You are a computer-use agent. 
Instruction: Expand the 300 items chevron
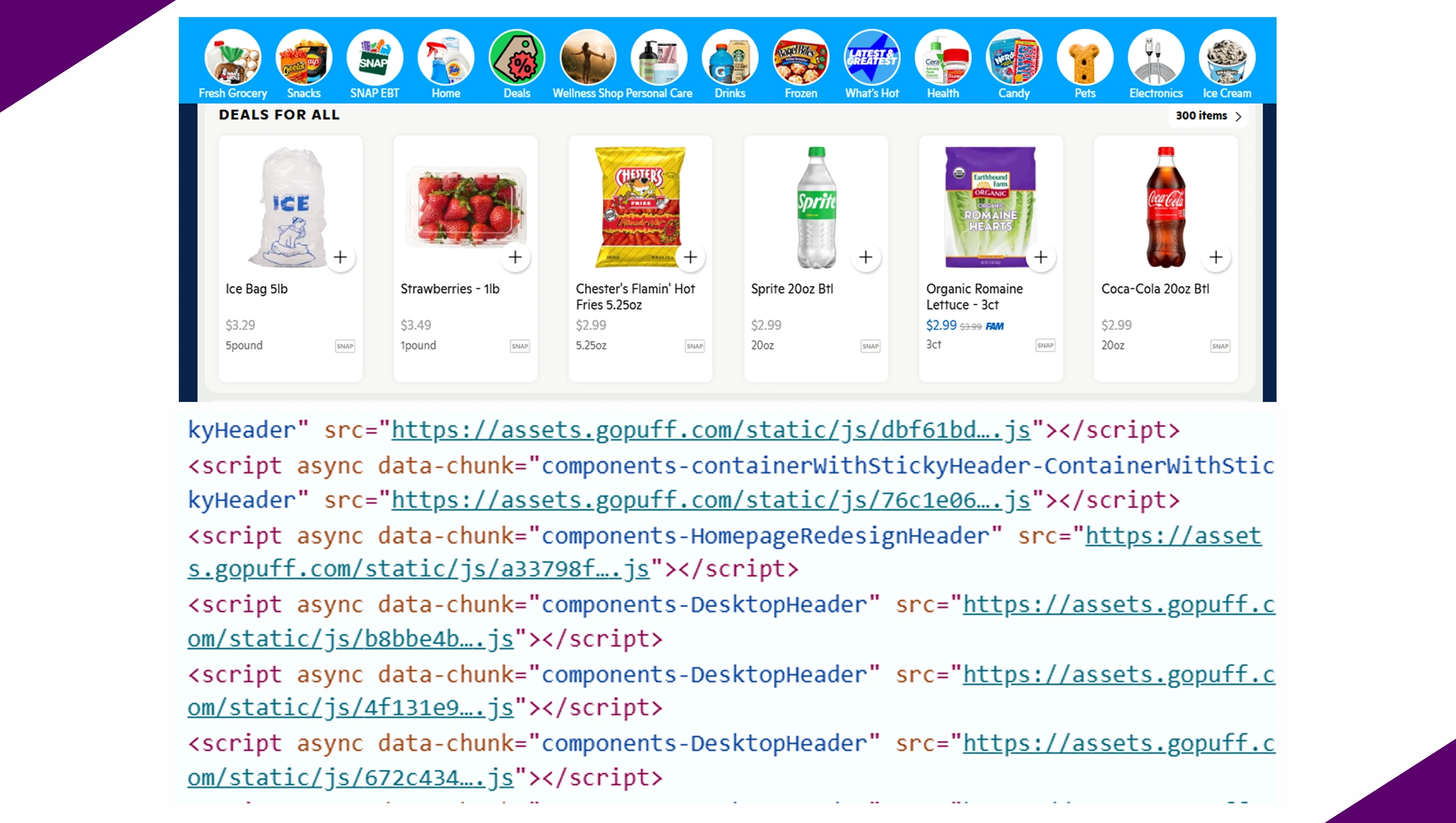[x=1238, y=117]
